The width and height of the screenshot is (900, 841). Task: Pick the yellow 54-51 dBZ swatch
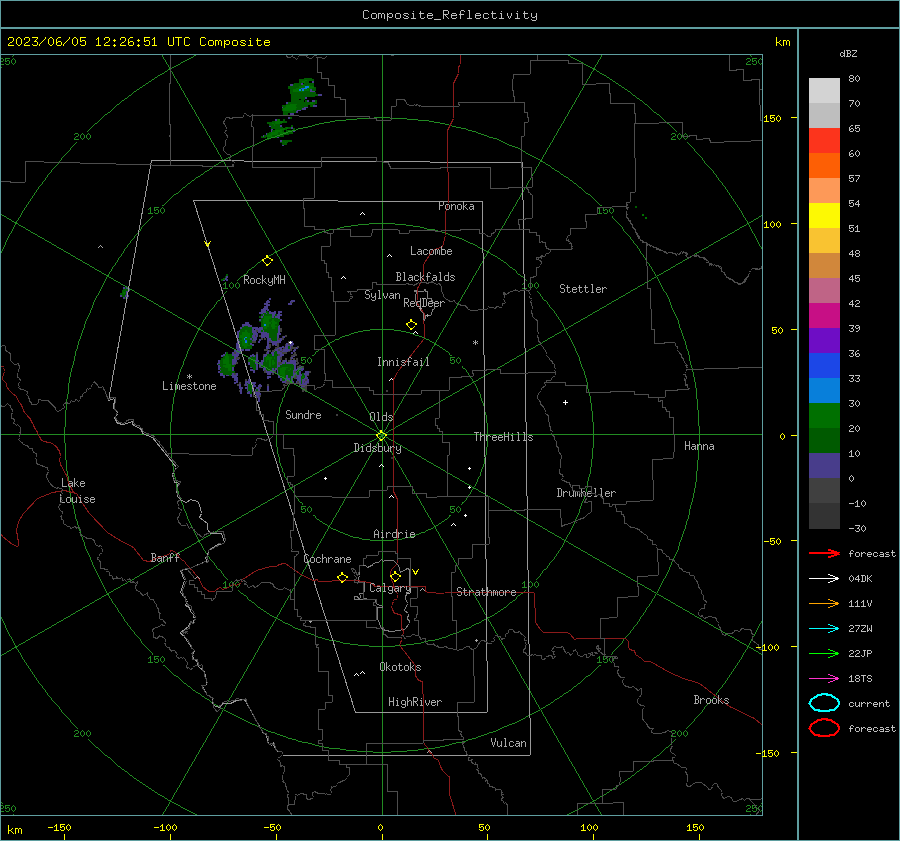(824, 216)
